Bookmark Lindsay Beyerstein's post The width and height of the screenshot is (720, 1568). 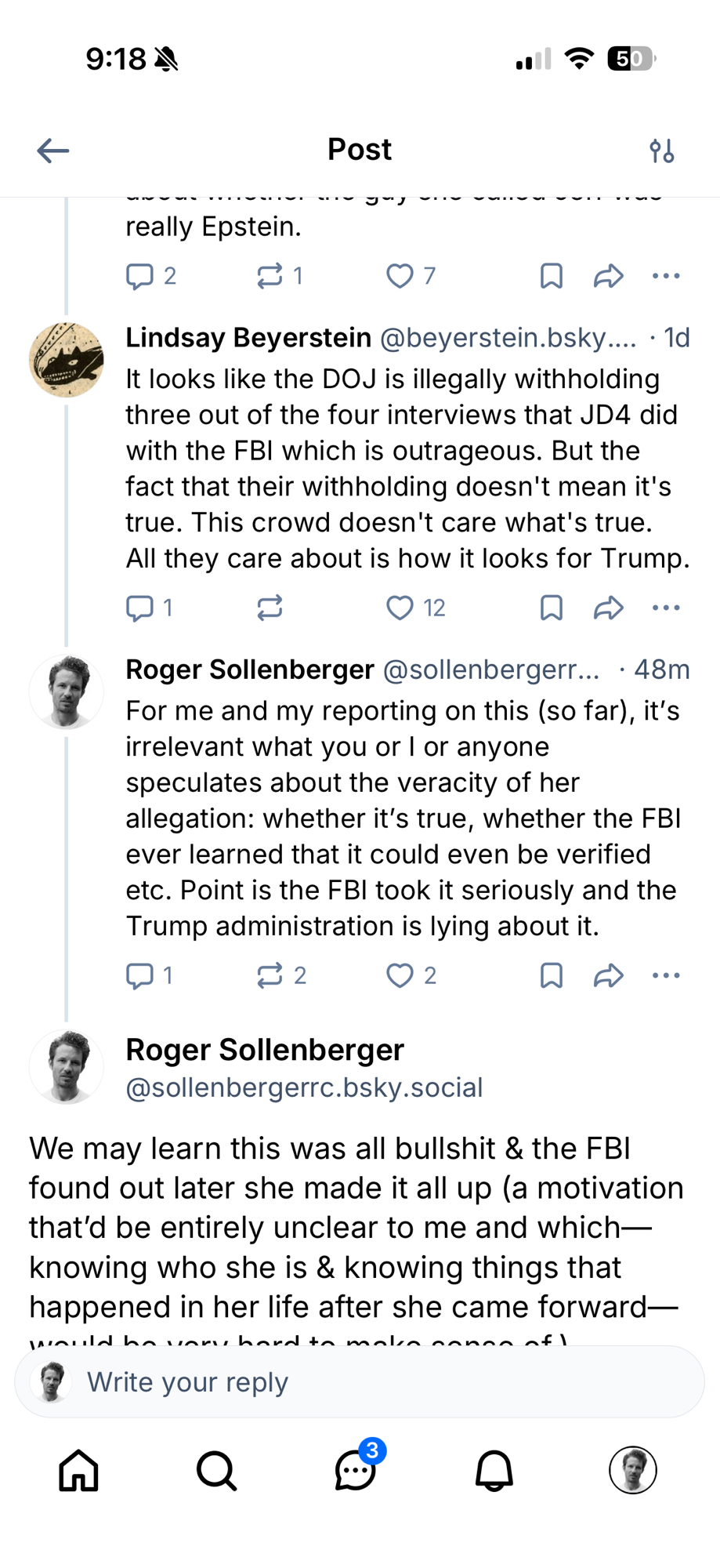click(552, 608)
